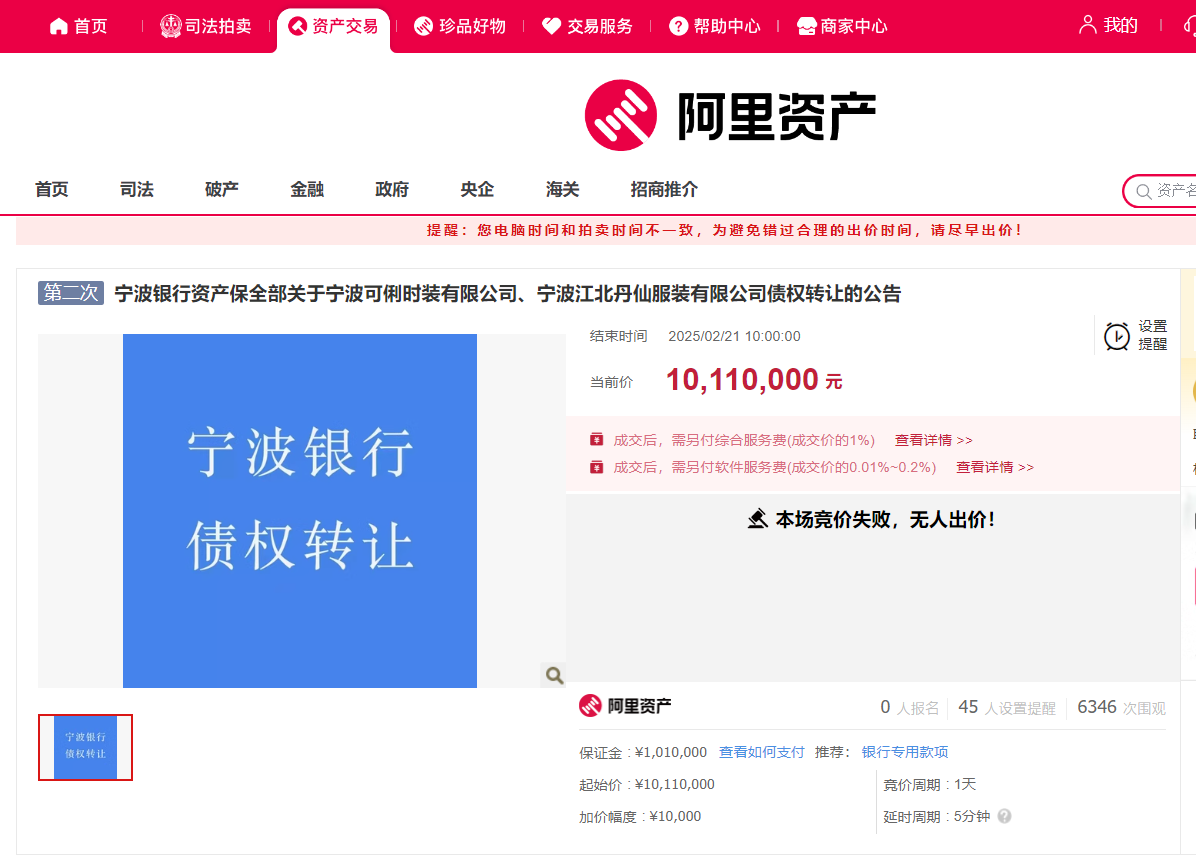
Task: Open the 珍品好物 tab
Action: (x=460, y=26)
